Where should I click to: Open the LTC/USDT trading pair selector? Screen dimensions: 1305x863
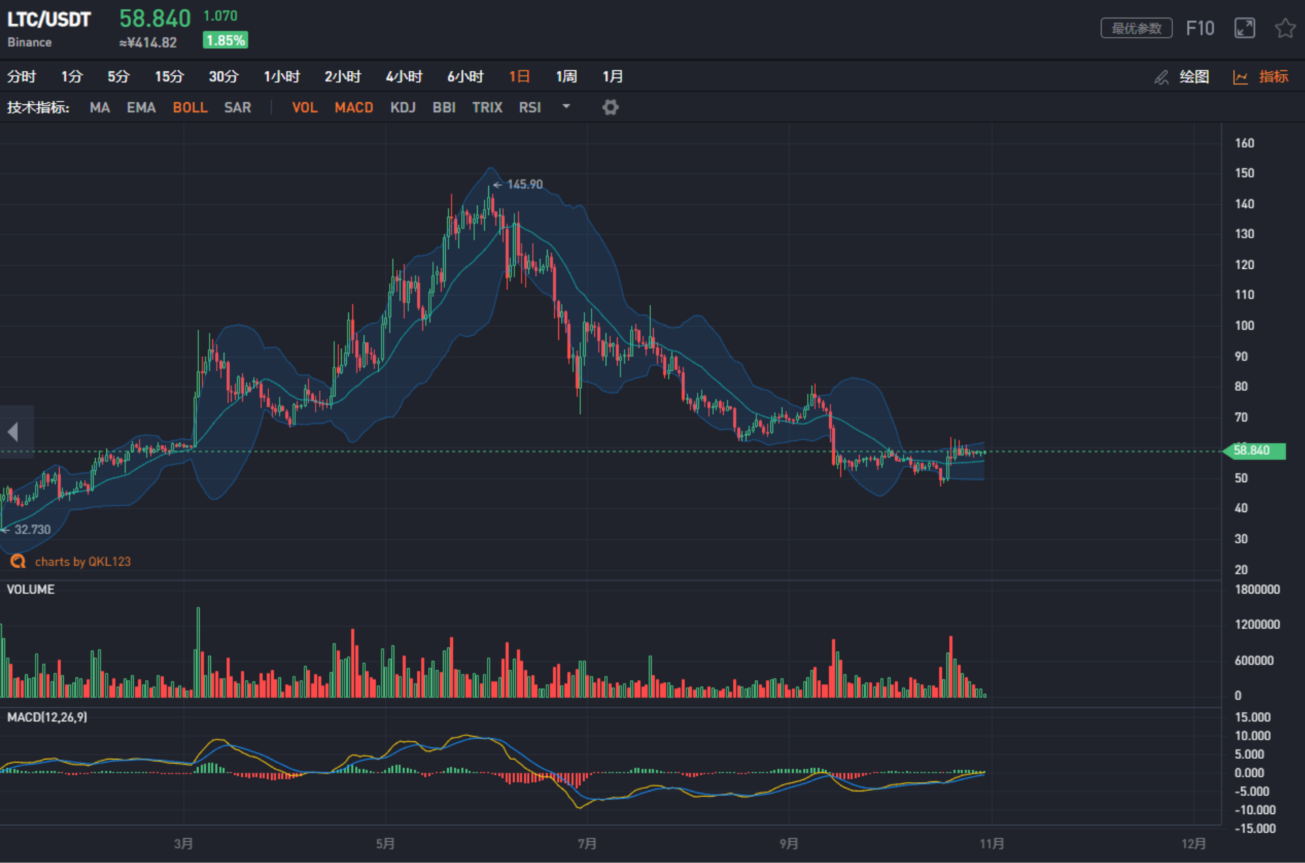pos(49,20)
